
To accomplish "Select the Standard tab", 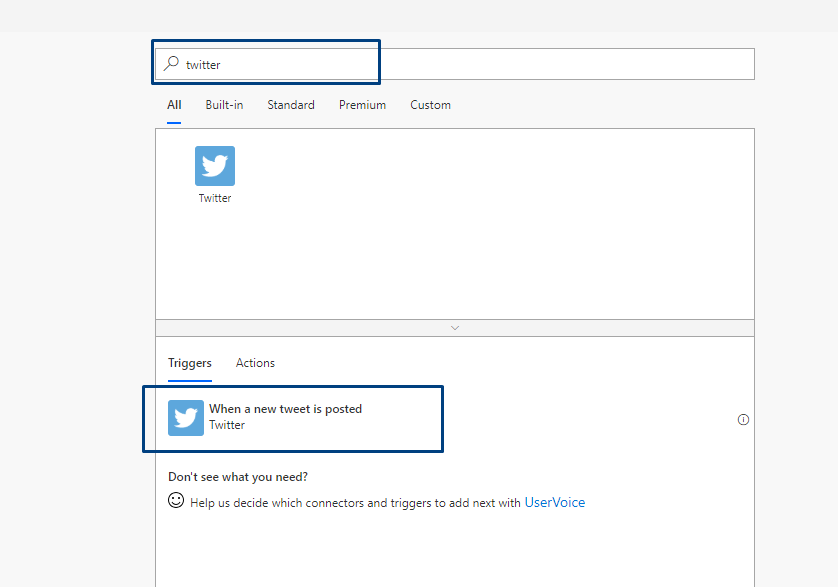I will tap(291, 105).
